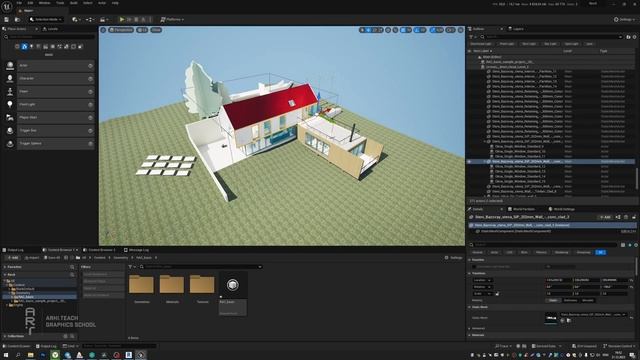Activate the Translate transform tool in viewport
The height and width of the screenshot is (360, 640).
(369, 30)
